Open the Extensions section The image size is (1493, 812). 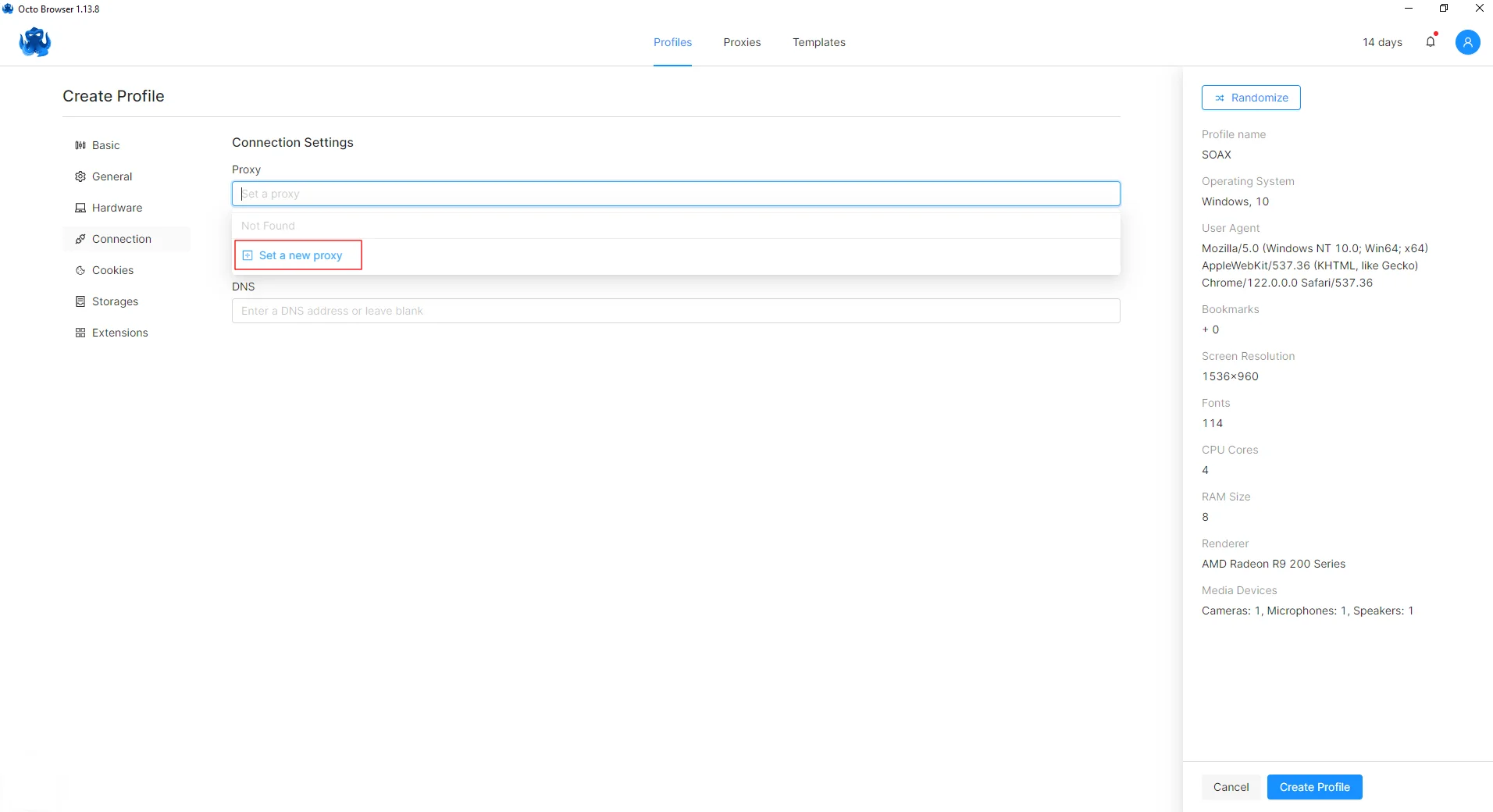(119, 333)
